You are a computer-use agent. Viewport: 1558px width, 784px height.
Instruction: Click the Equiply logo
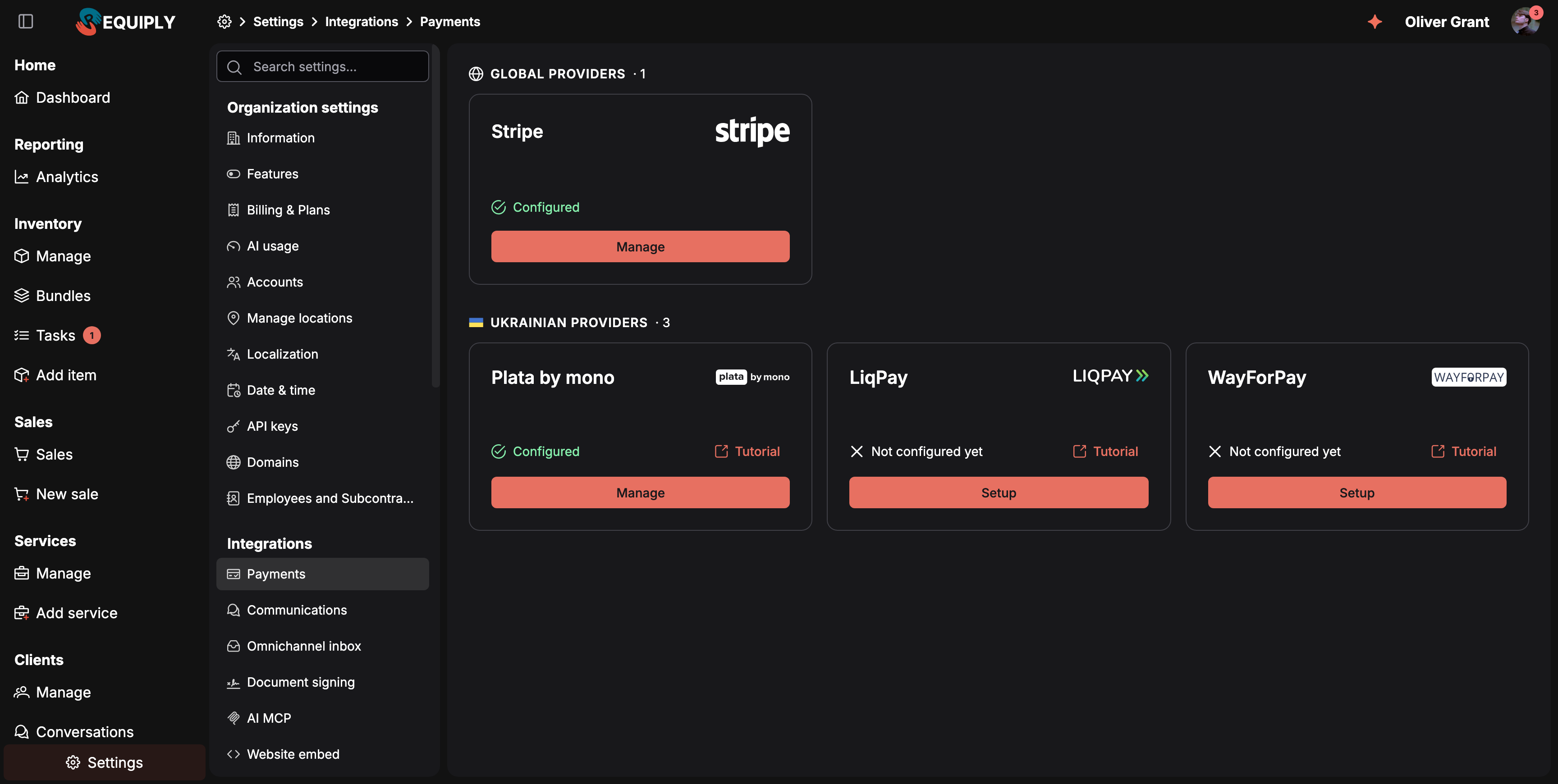tap(125, 22)
